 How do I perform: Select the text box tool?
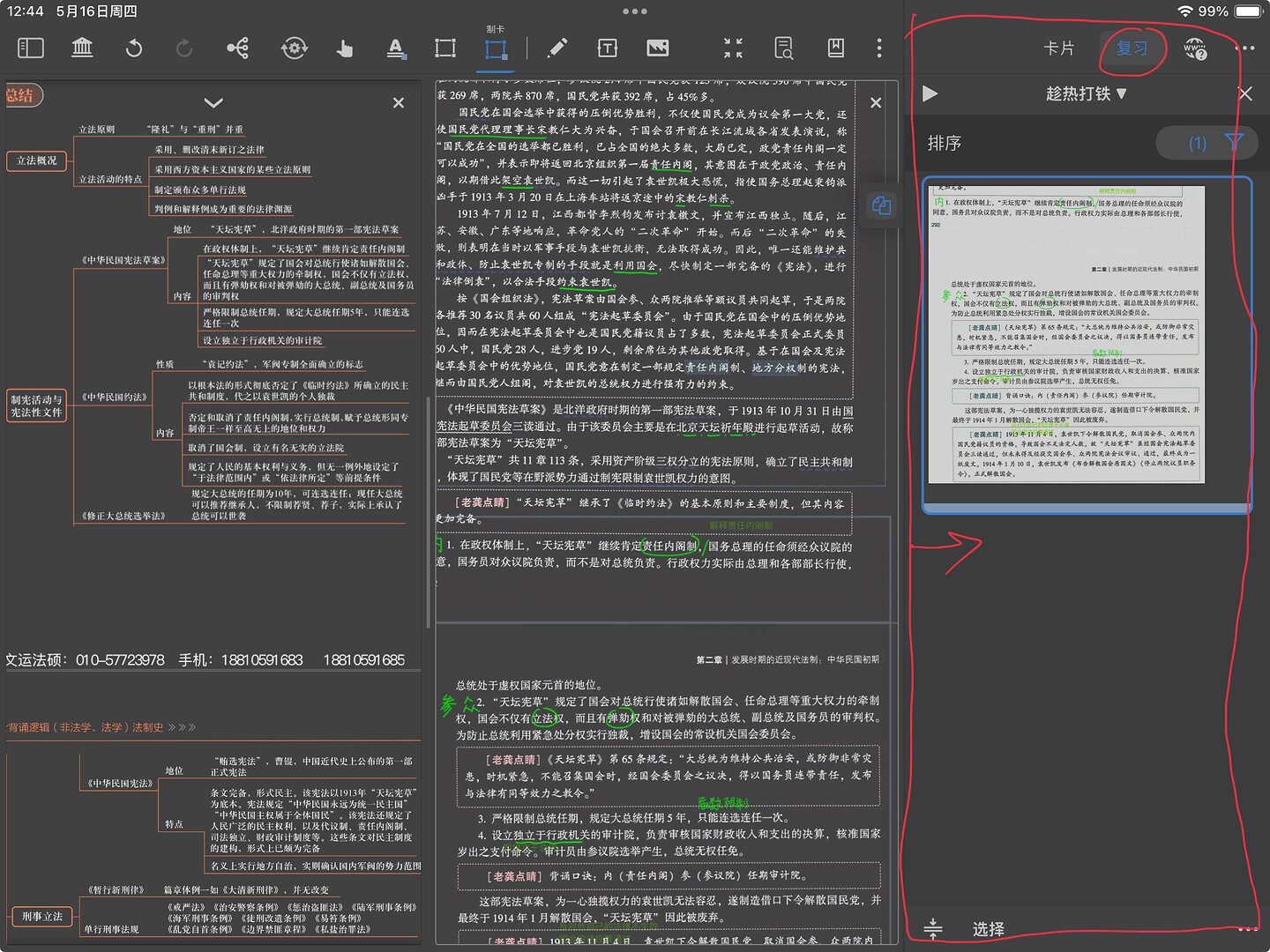(x=608, y=48)
